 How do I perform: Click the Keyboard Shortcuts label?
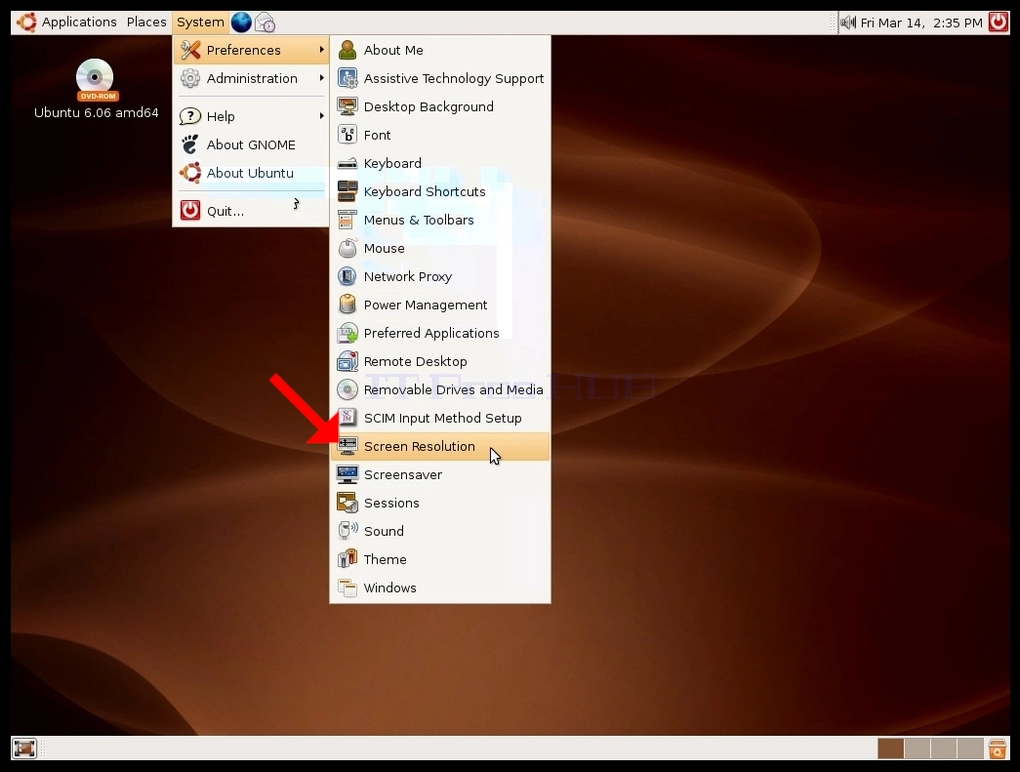pos(425,192)
